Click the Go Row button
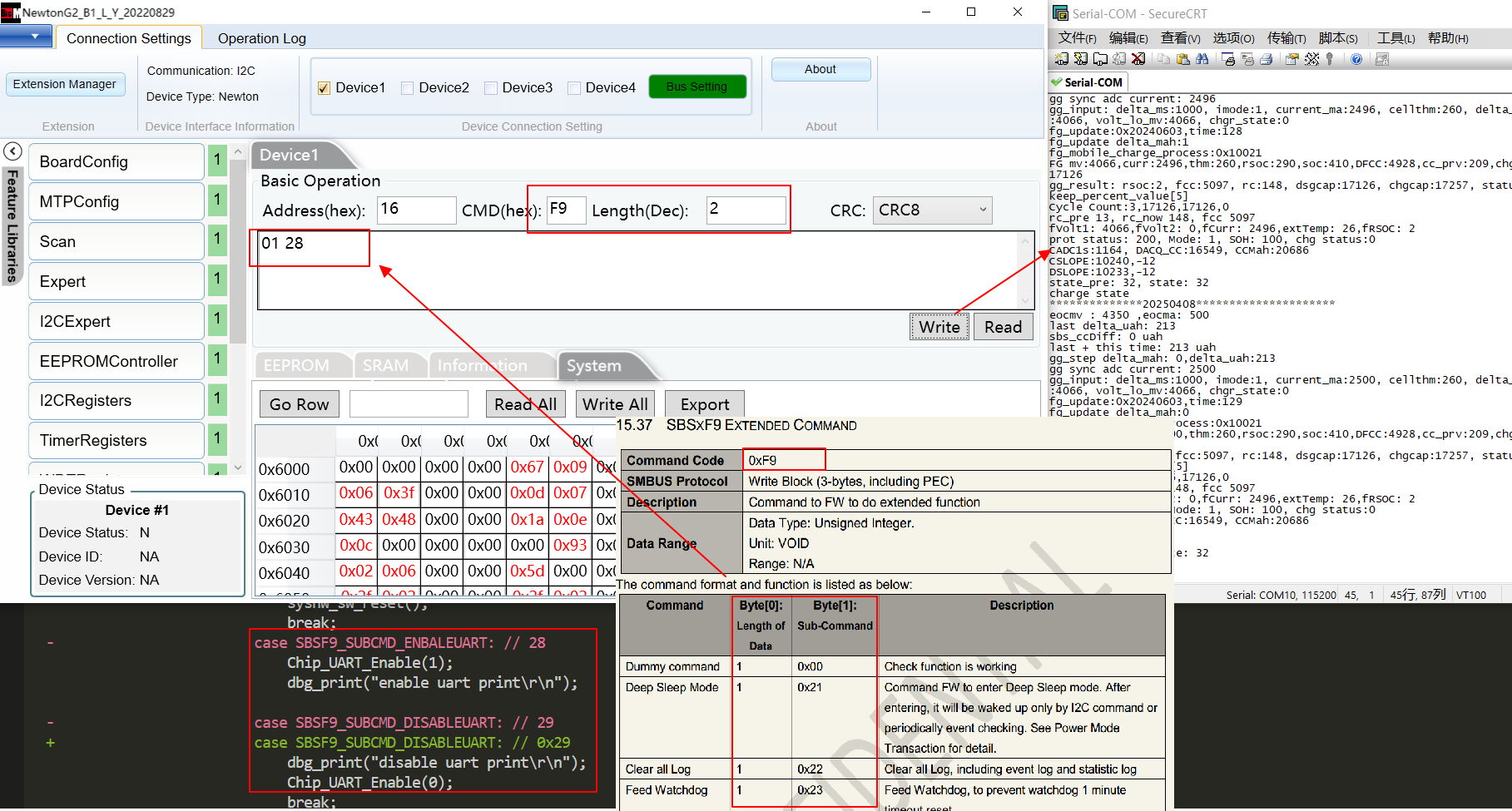This screenshot has height=811, width=1512. pos(300,404)
